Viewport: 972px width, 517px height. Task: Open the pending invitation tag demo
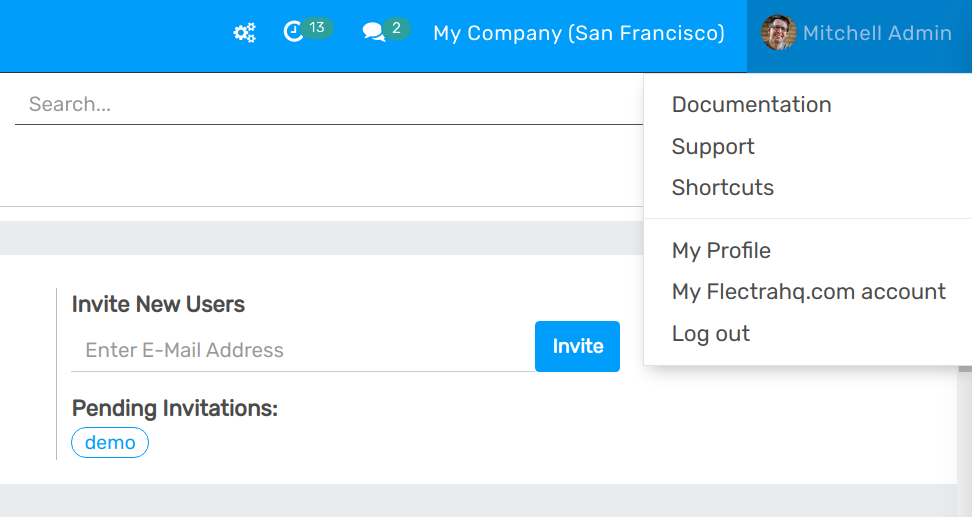110,443
